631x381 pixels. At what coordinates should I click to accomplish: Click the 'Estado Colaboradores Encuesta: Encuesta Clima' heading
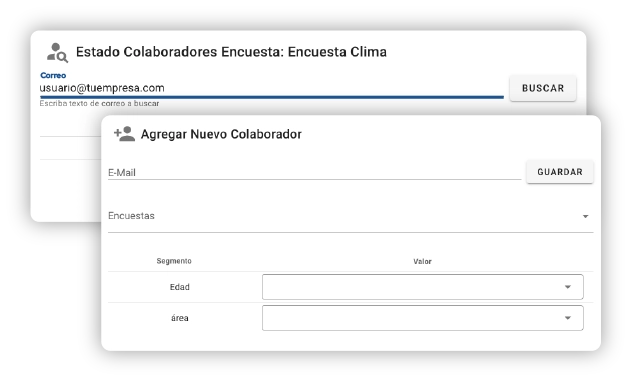click(231, 52)
